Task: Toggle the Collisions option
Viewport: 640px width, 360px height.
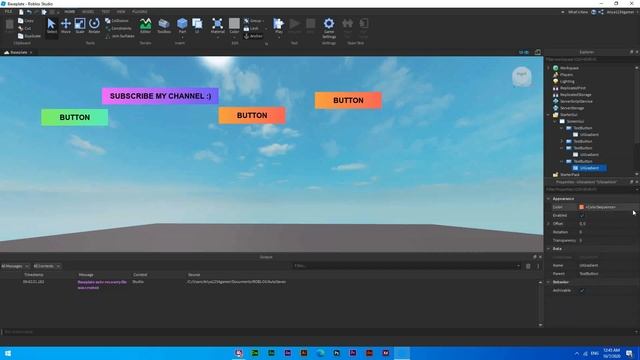Action: pyautogui.click(x=117, y=20)
